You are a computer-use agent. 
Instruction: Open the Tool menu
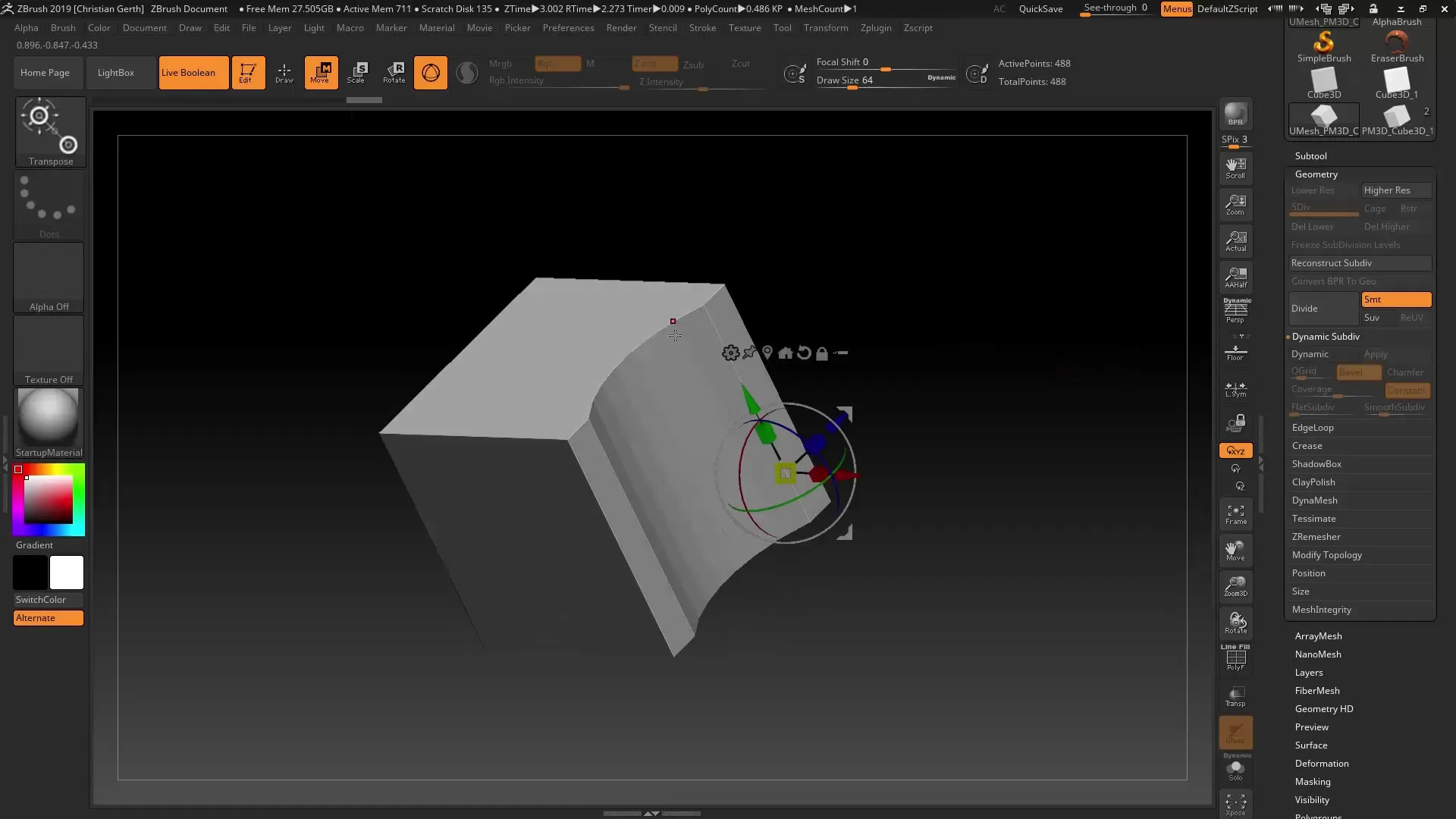(x=782, y=28)
